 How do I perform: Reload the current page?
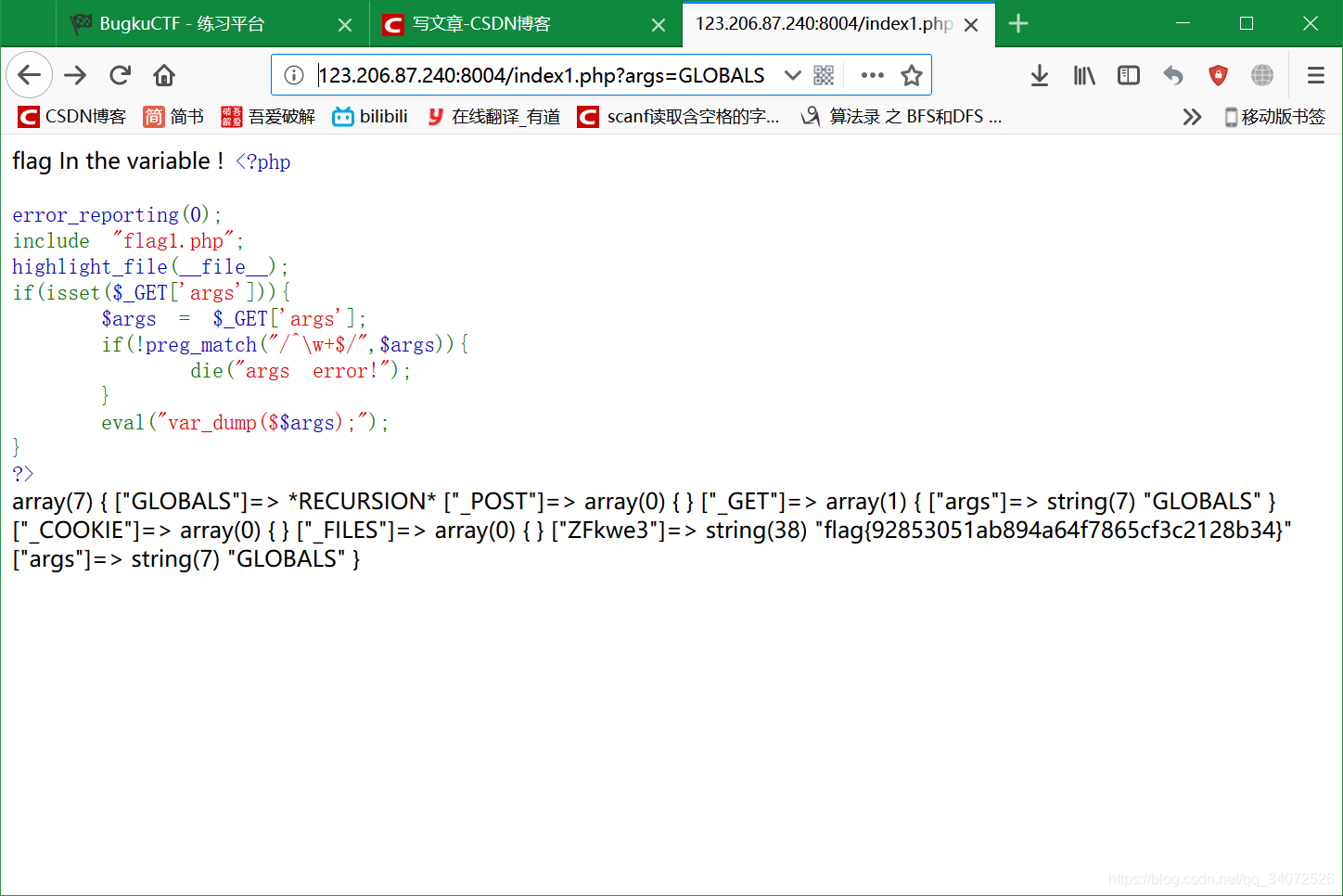pos(120,75)
